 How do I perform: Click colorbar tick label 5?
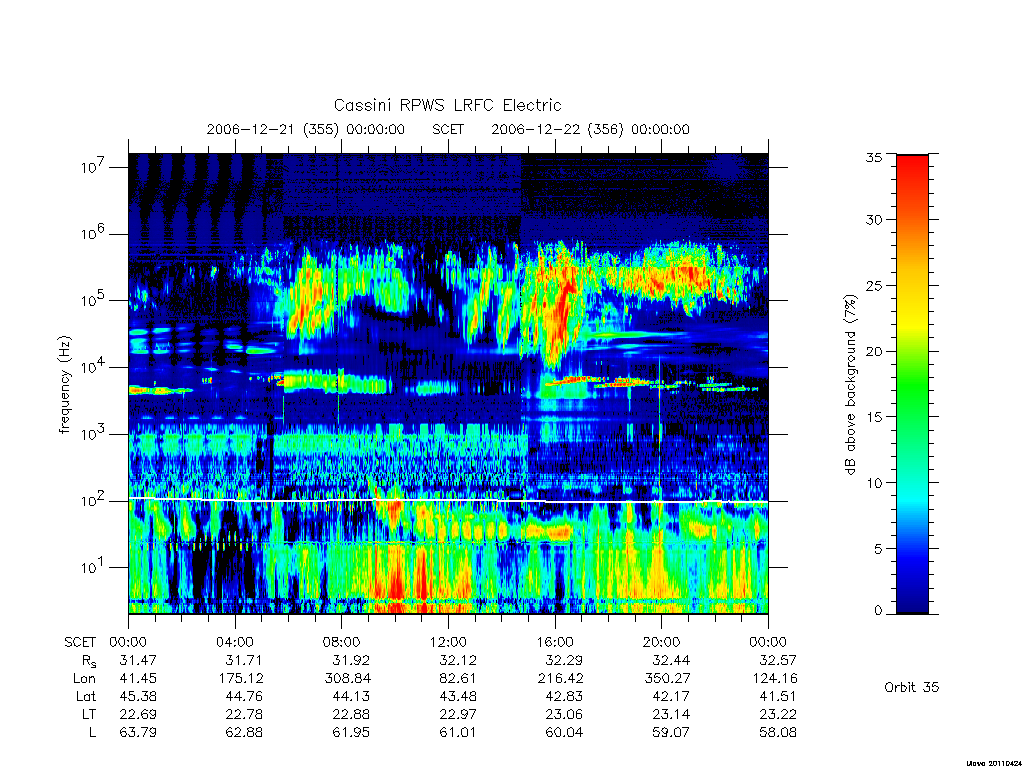(x=878, y=549)
